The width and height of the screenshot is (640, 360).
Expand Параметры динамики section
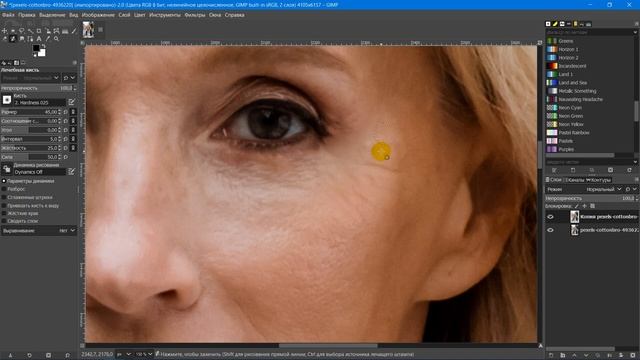(x=4, y=181)
